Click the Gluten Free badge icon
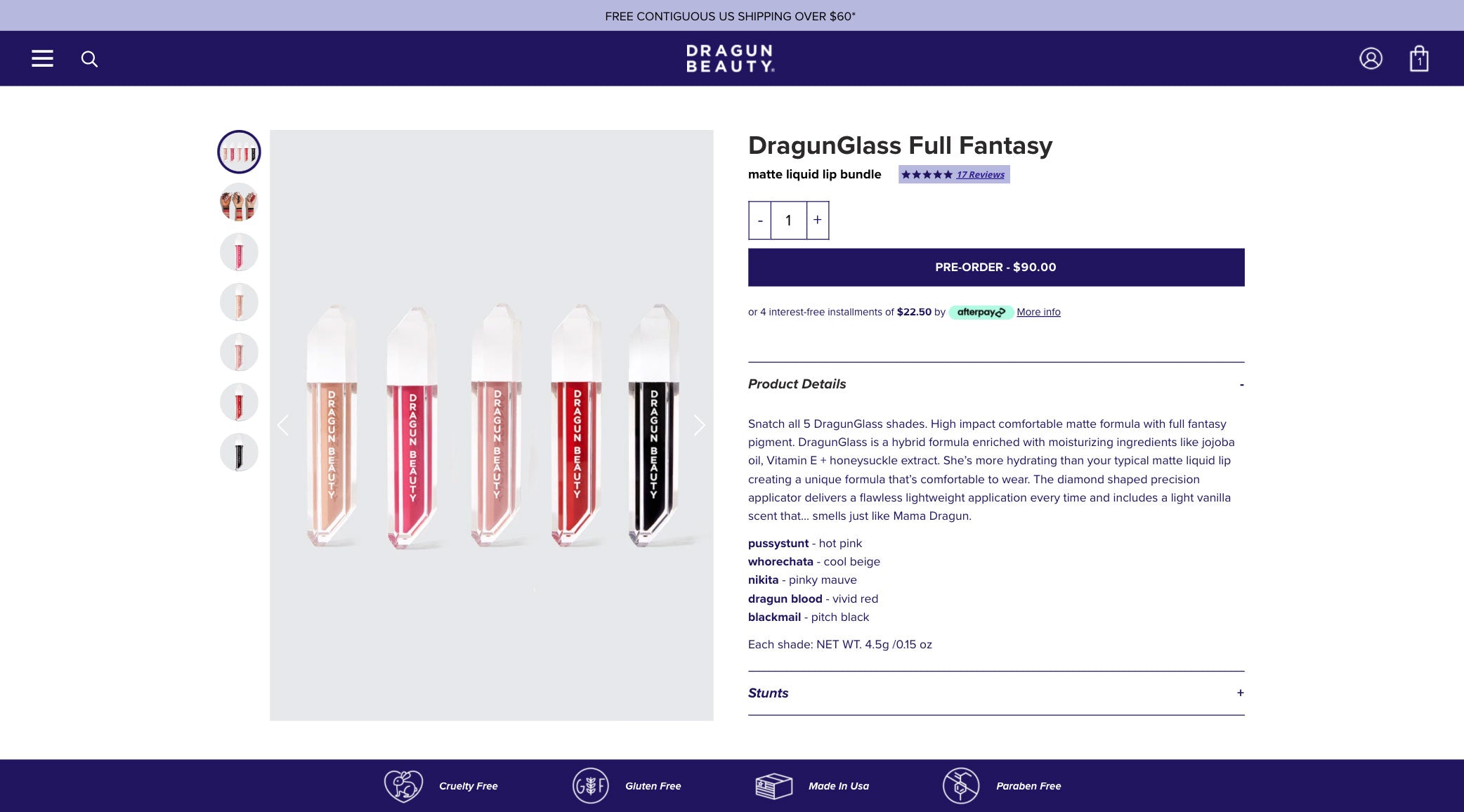 (590, 785)
